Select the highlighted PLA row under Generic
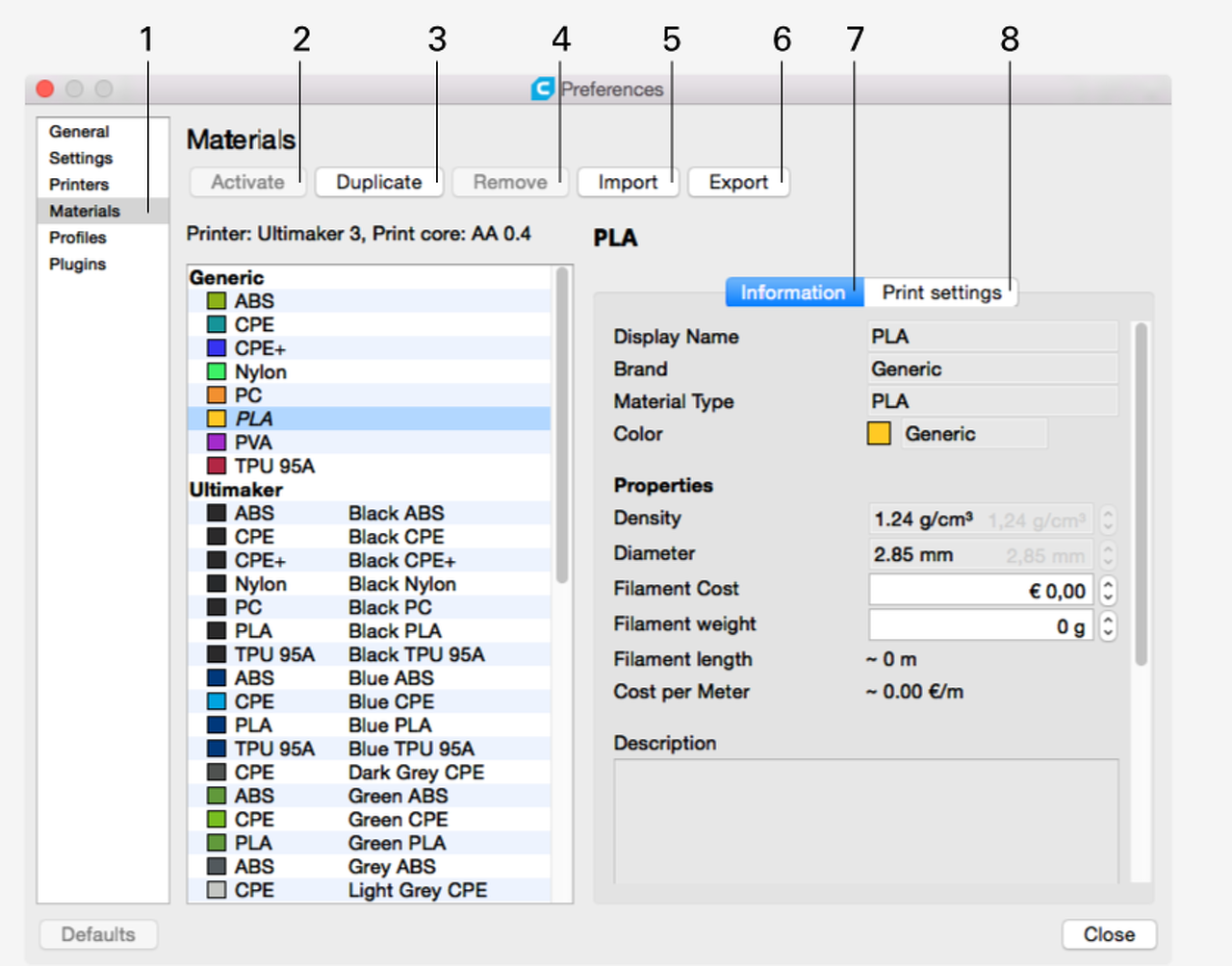 [370, 419]
